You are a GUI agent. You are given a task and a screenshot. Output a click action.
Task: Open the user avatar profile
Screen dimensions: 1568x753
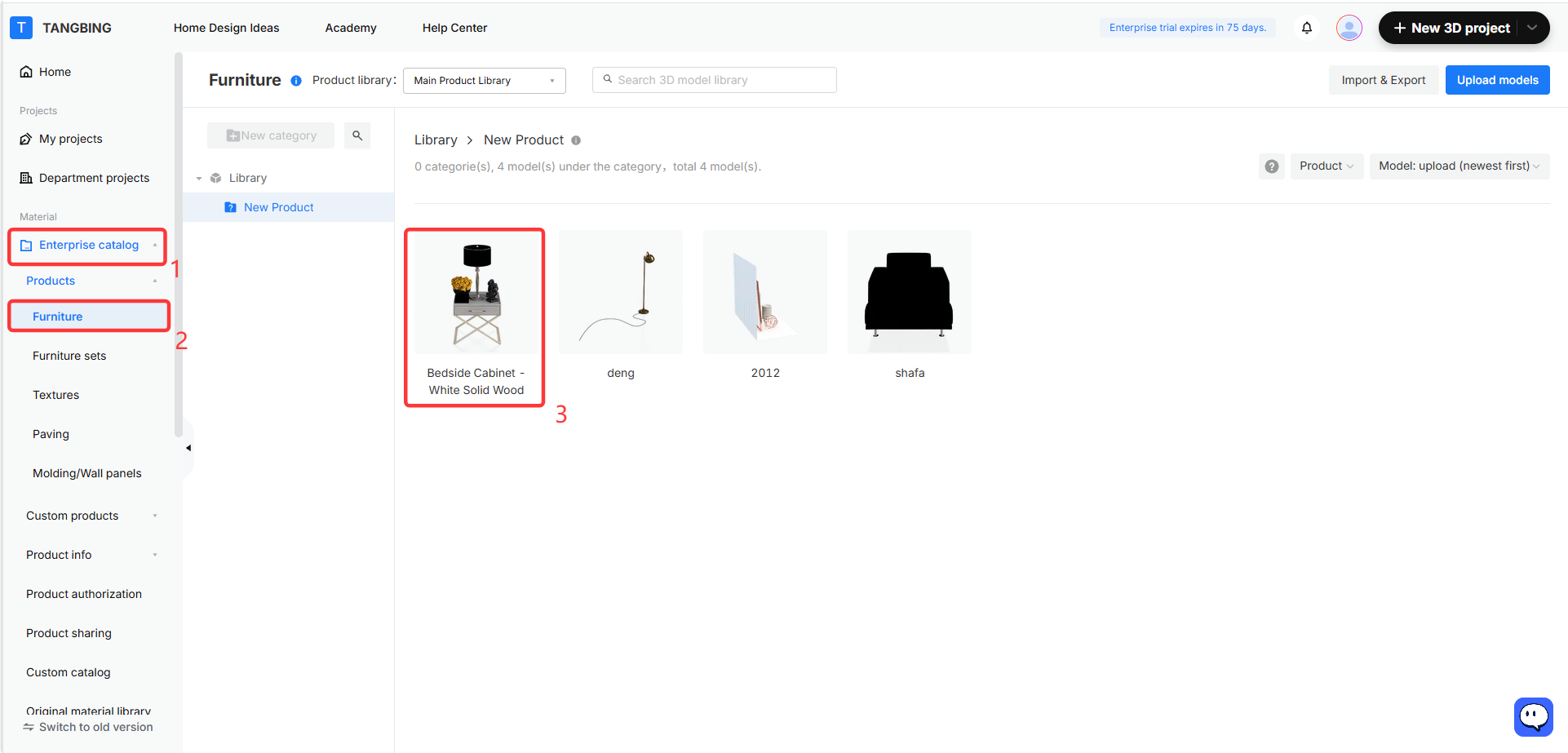(1349, 28)
